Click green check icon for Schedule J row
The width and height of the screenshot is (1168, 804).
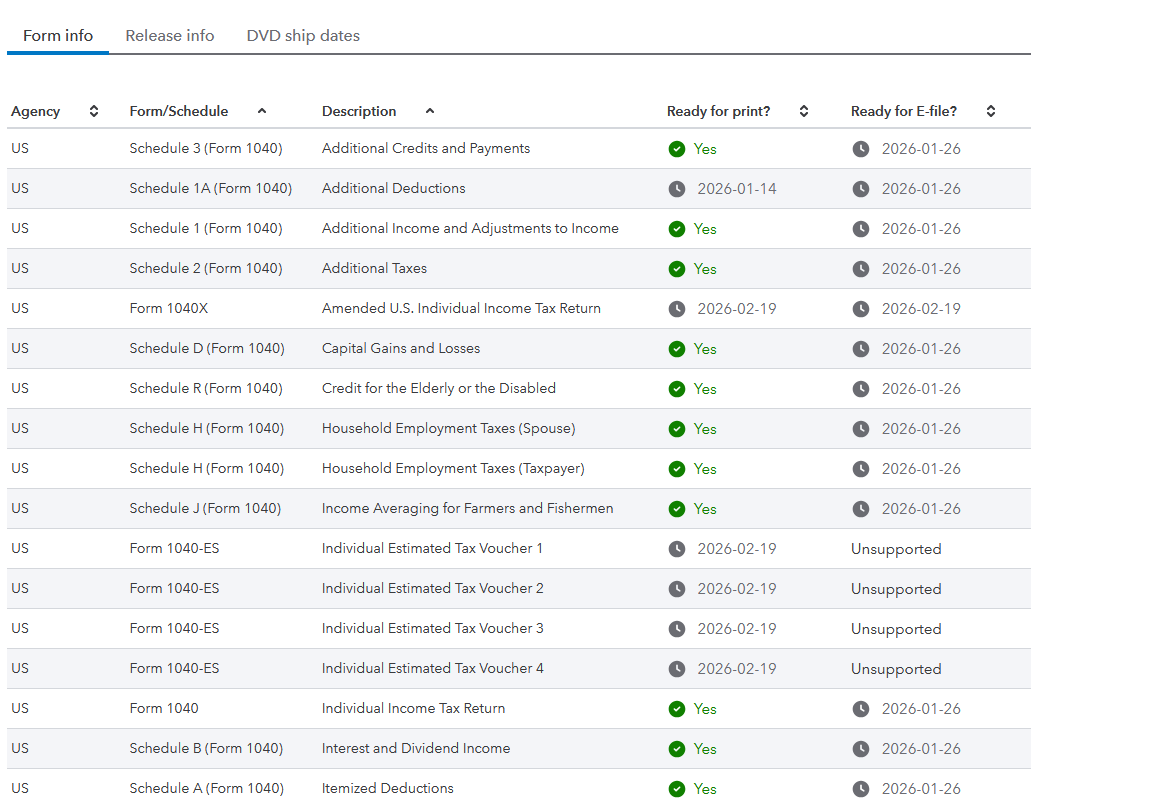677,509
